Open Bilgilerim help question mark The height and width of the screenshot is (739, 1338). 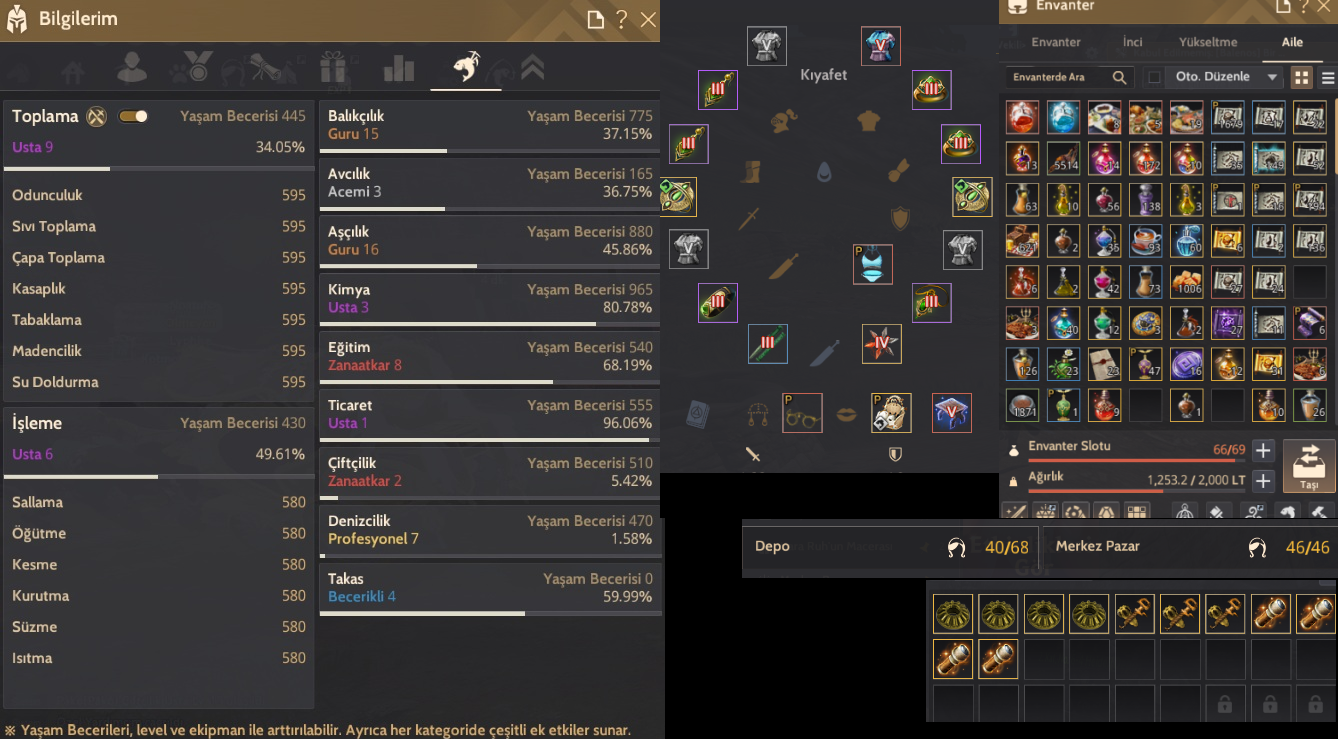[x=622, y=19]
